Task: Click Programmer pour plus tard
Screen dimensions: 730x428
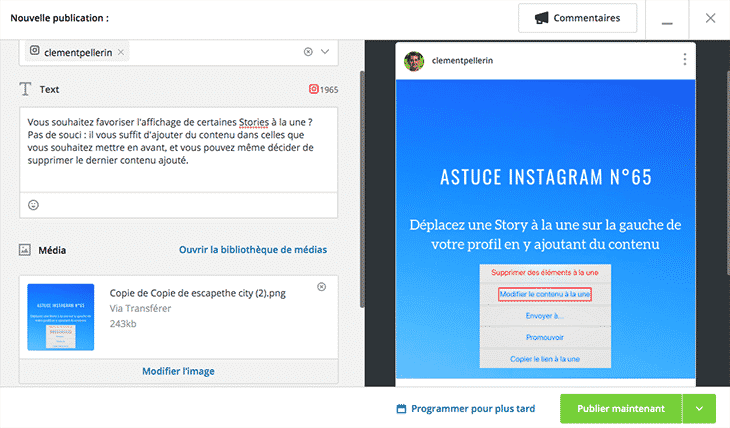Action: (x=469, y=409)
